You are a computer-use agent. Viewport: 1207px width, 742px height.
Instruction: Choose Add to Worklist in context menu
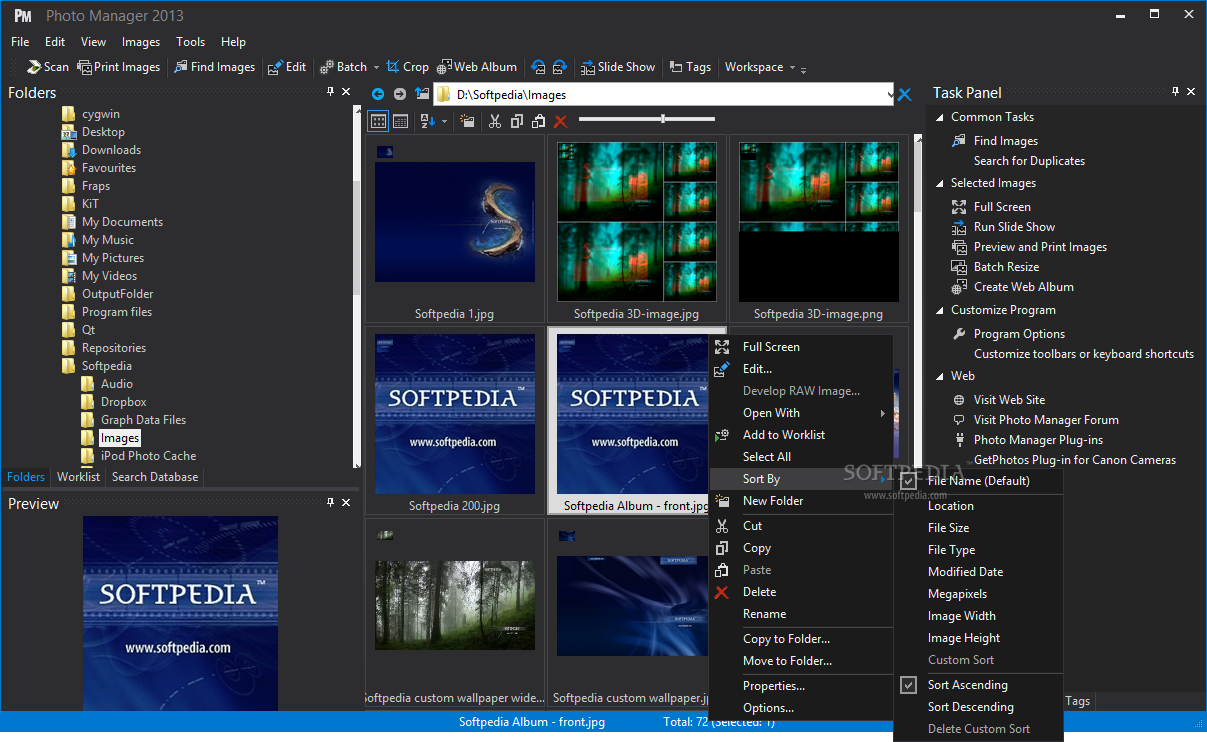[801, 435]
